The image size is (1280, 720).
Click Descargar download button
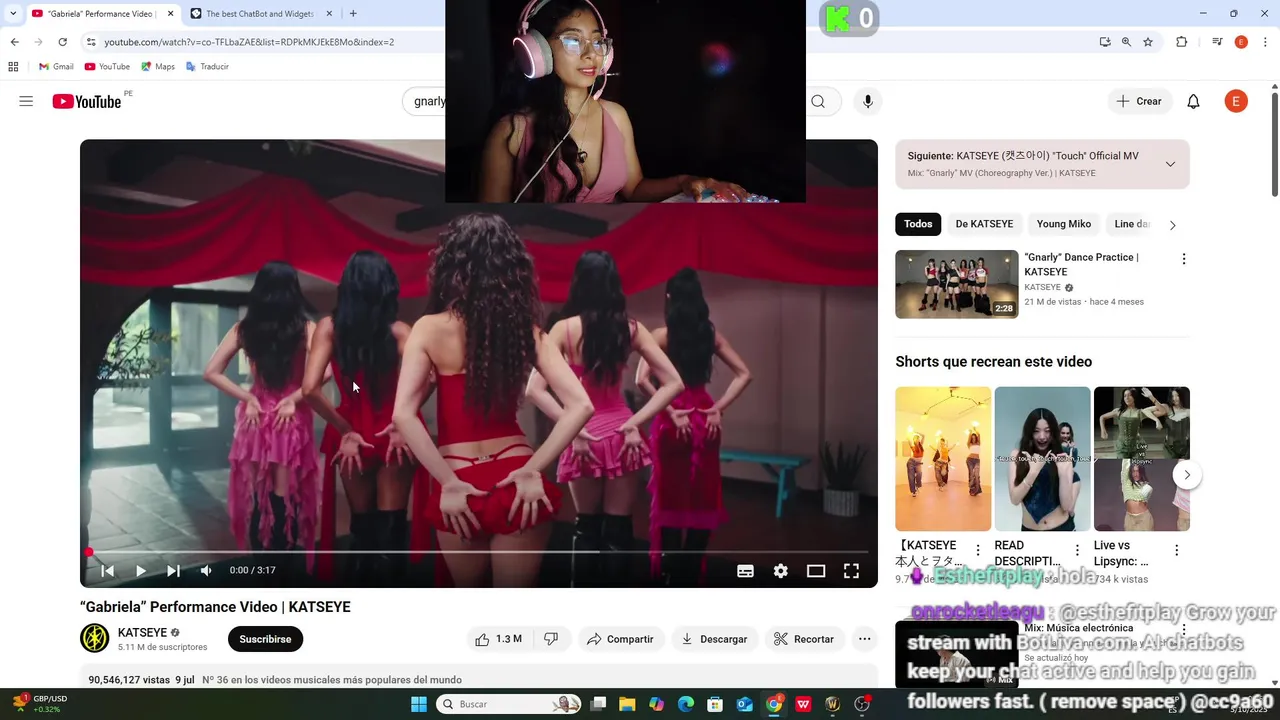(714, 639)
